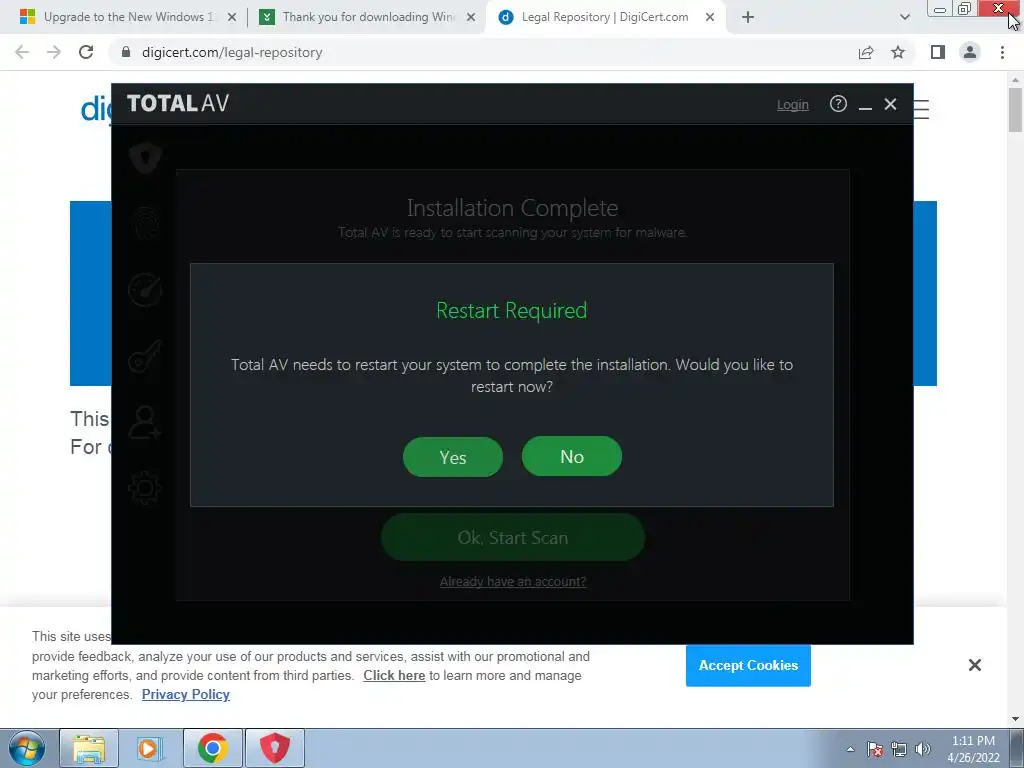Select the key password sidebar icon
Viewport: 1024px width, 768px height.
click(x=145, y=357)
